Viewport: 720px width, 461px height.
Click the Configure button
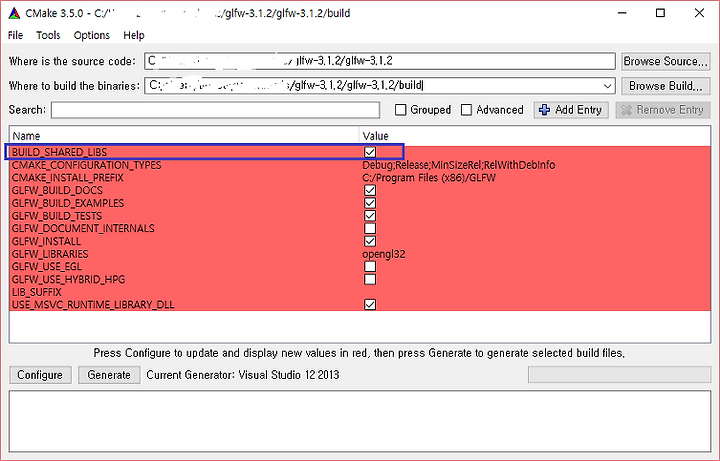click(x=40, y=375)
